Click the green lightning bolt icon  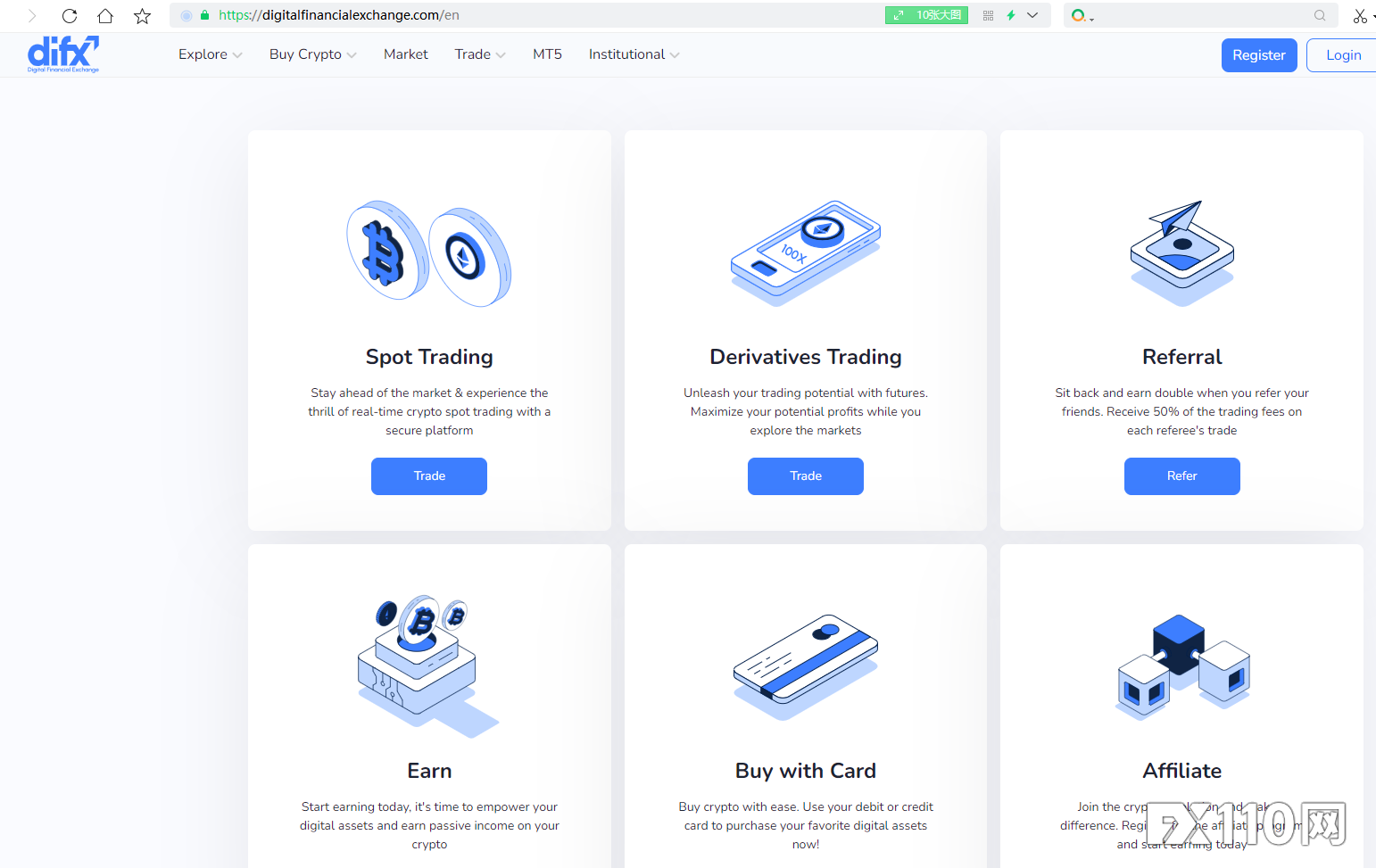1011,15
